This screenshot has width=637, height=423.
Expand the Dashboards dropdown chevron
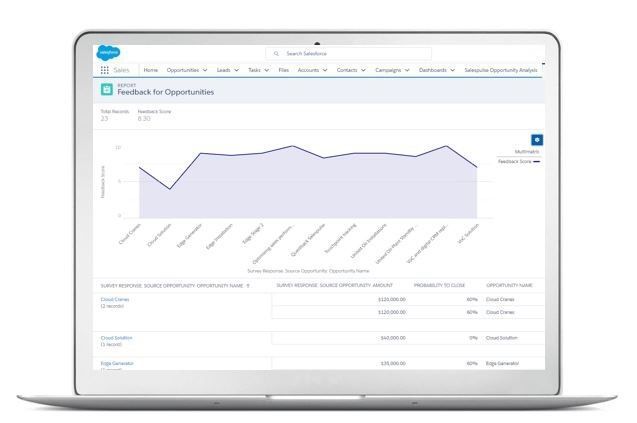[453, 70]
